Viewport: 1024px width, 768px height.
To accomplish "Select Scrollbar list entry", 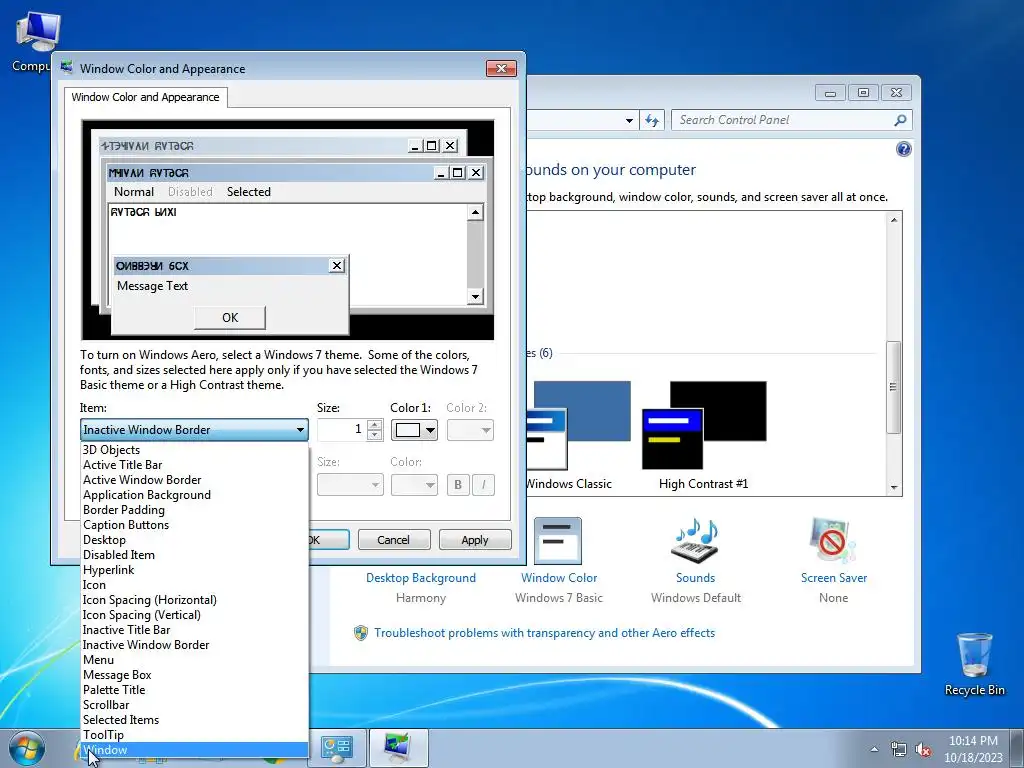I will click(195, 705).
